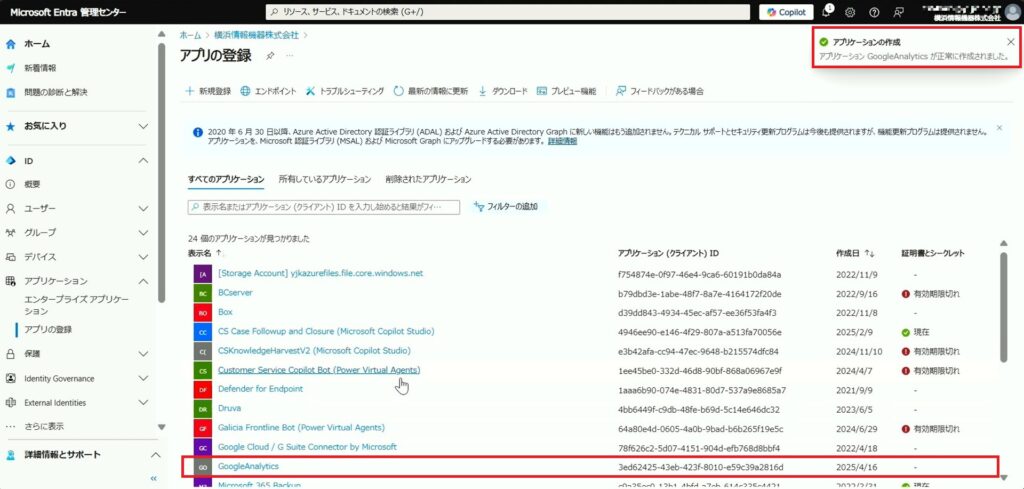Screen dimensions: 1024x489
Task: Open Defender for Endpoint application
Action: coord(261,389)
